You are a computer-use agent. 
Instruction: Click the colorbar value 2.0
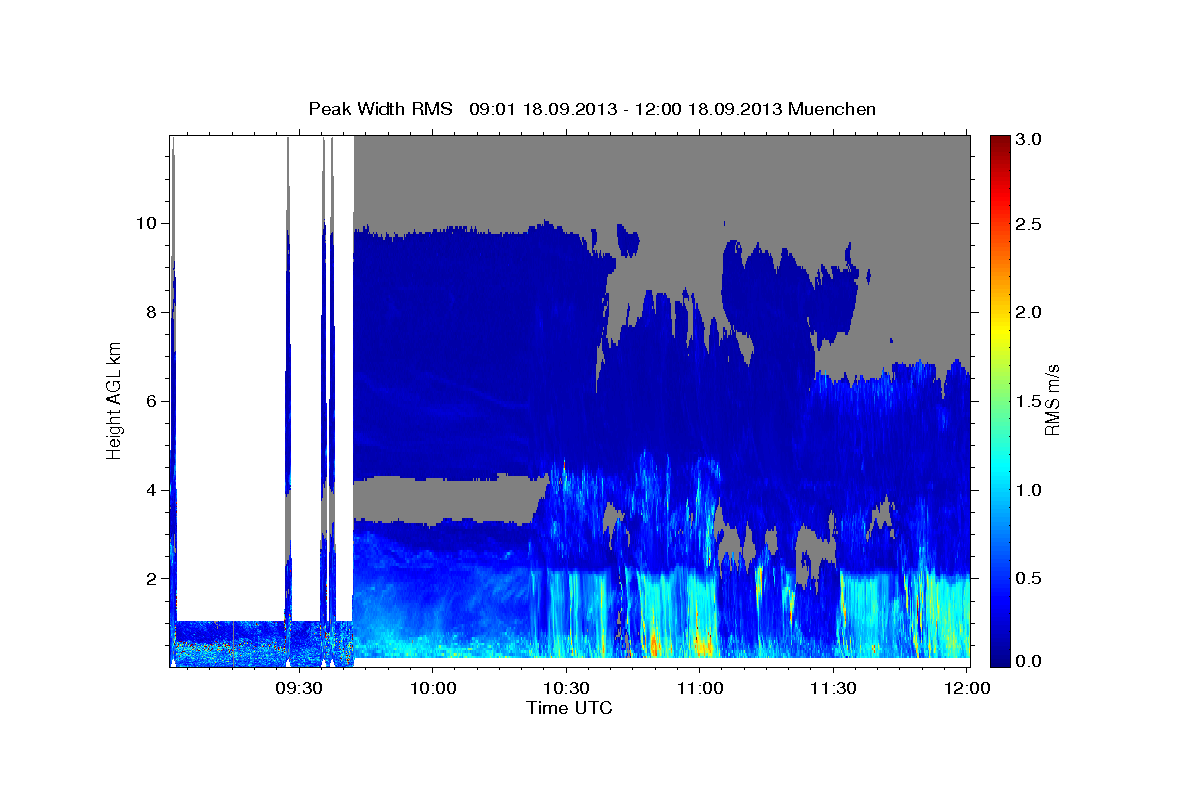point(1031,312)
